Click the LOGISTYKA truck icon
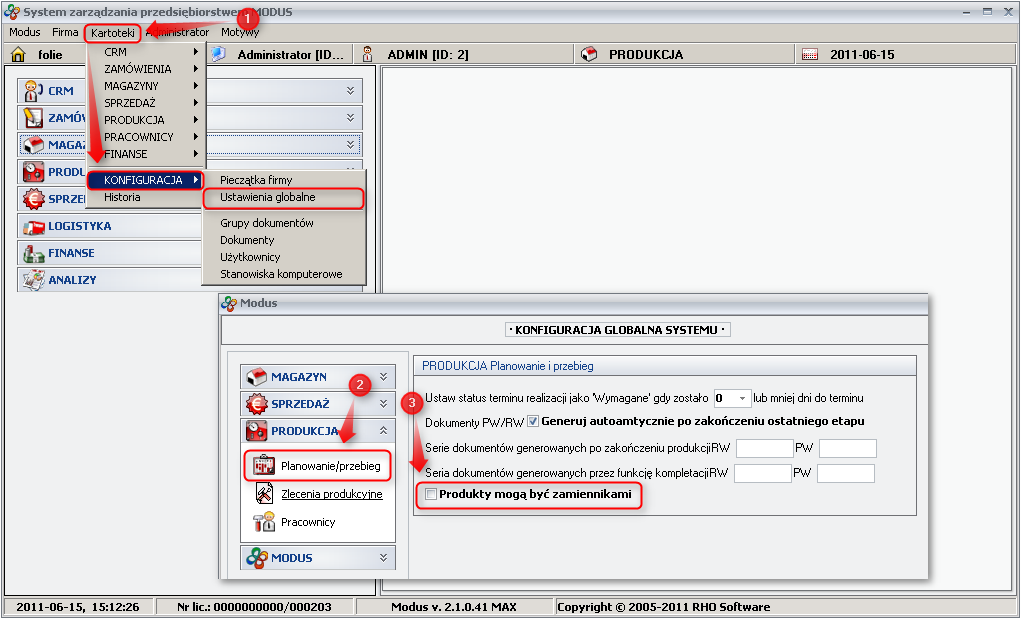 [x=33, y=227]
